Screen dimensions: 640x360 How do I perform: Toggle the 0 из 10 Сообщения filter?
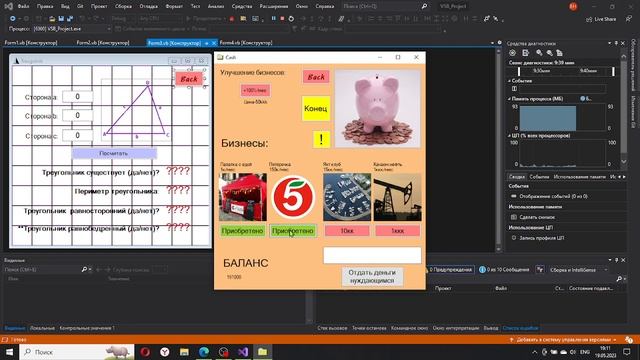tap(504, 269)
